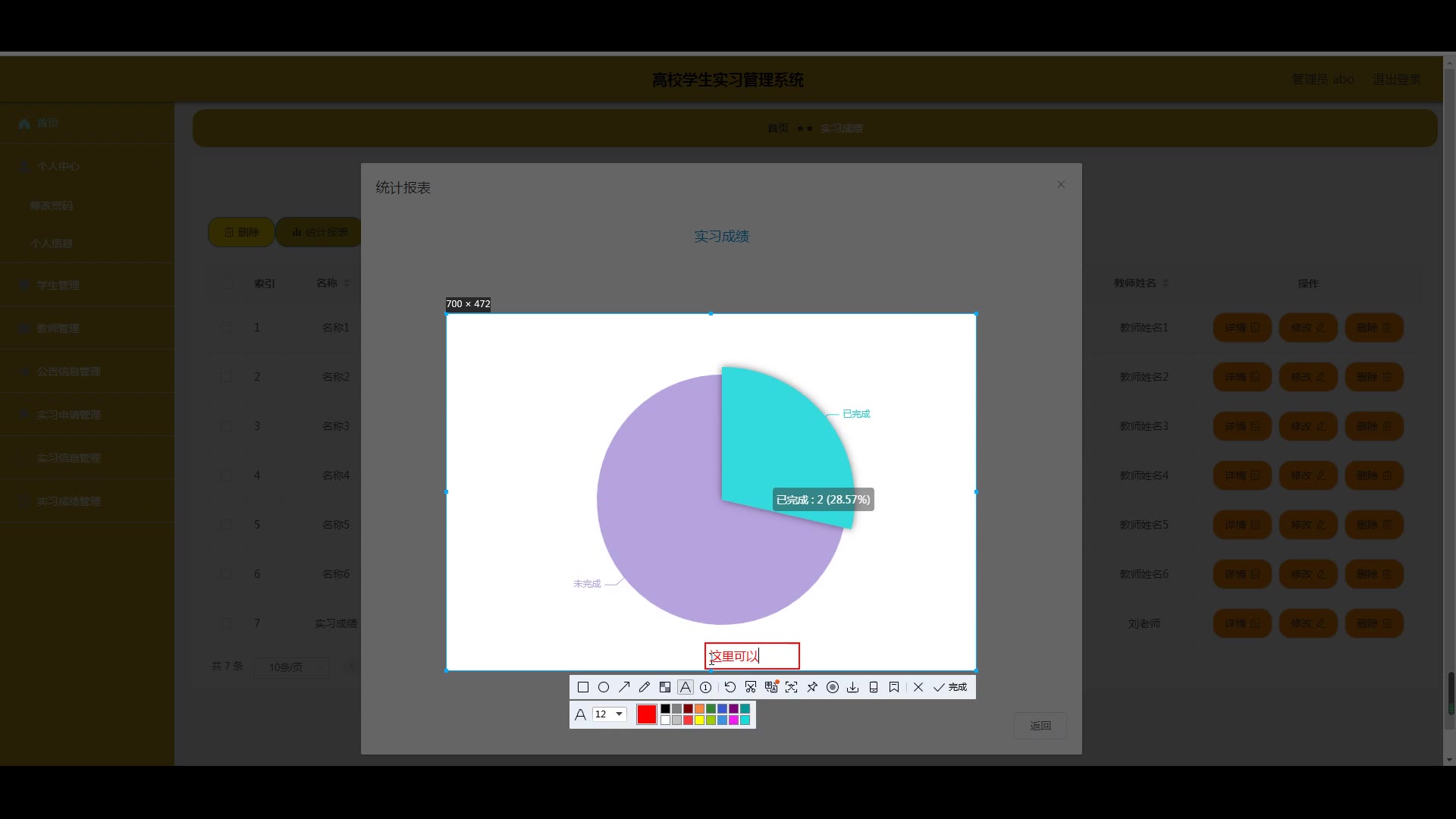Translate the screenshot text
1456x819 pixels.
tap(771, 687)
